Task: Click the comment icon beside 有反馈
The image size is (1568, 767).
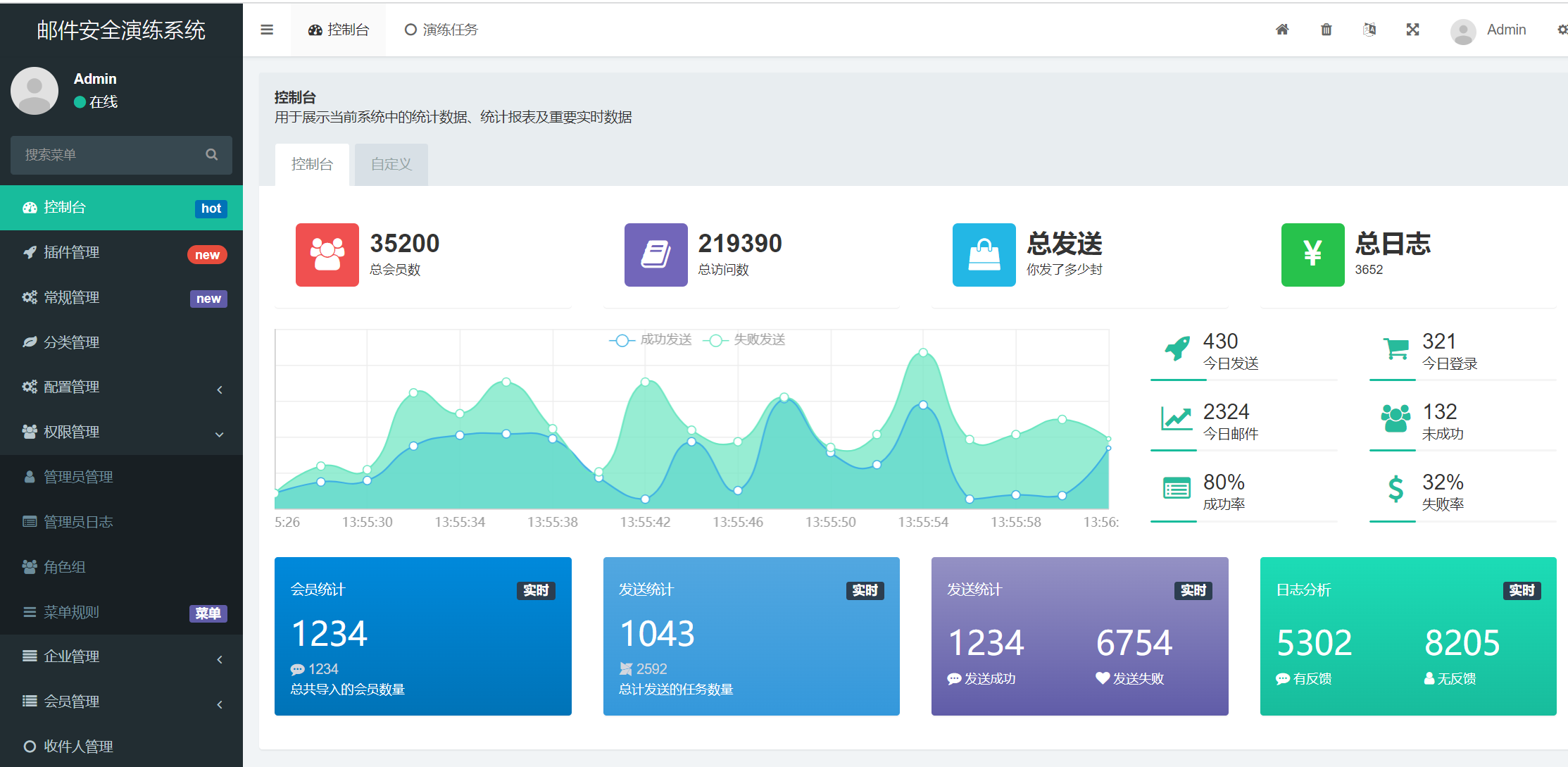Action: [1283, 679]
